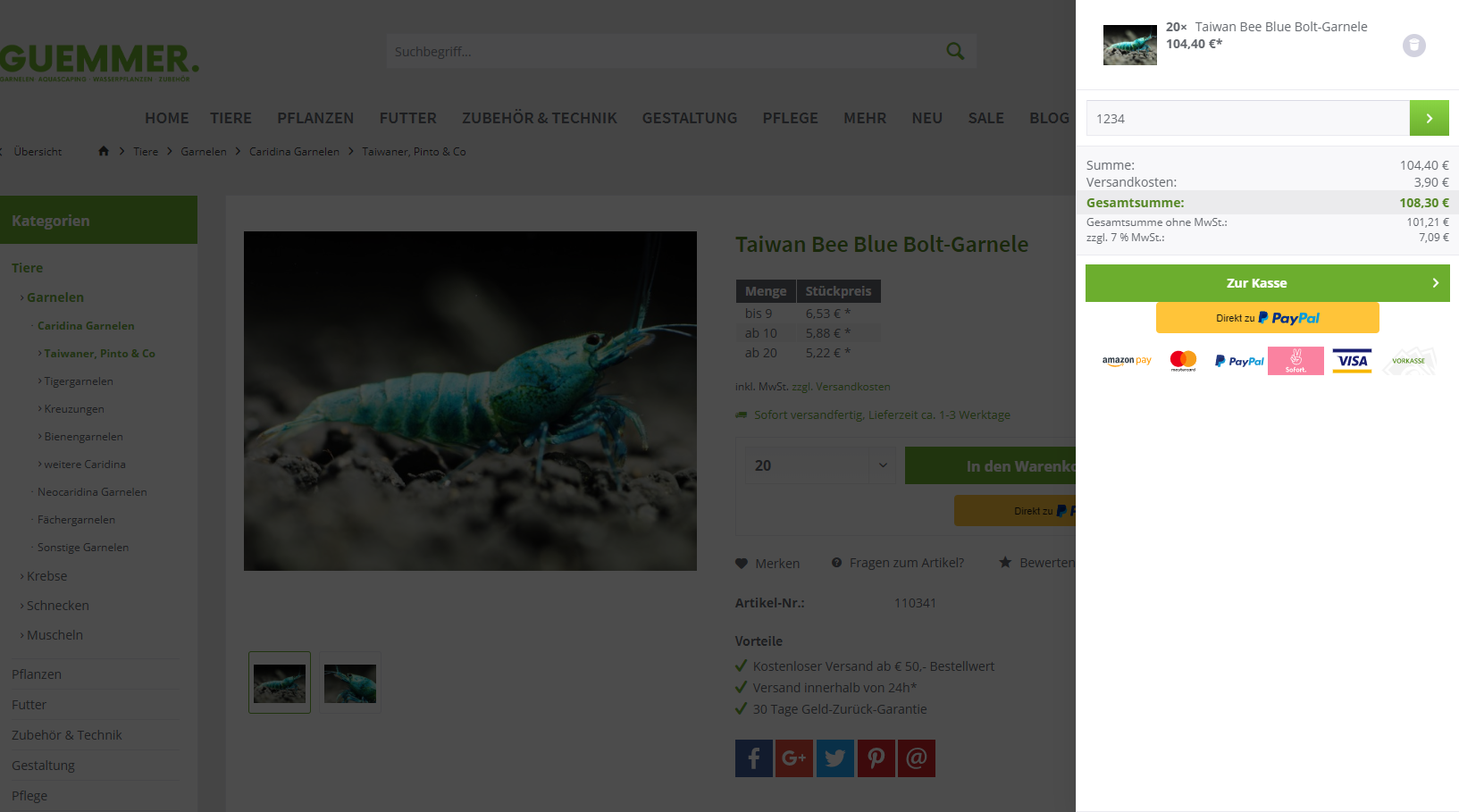1459x812 pixels.
Task: Expand the Schnecken category
Action: 57,606
